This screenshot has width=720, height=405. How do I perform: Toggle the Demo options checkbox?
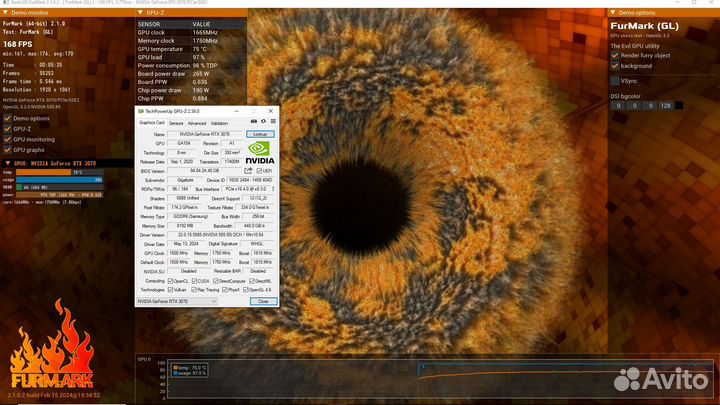(7, 118)
